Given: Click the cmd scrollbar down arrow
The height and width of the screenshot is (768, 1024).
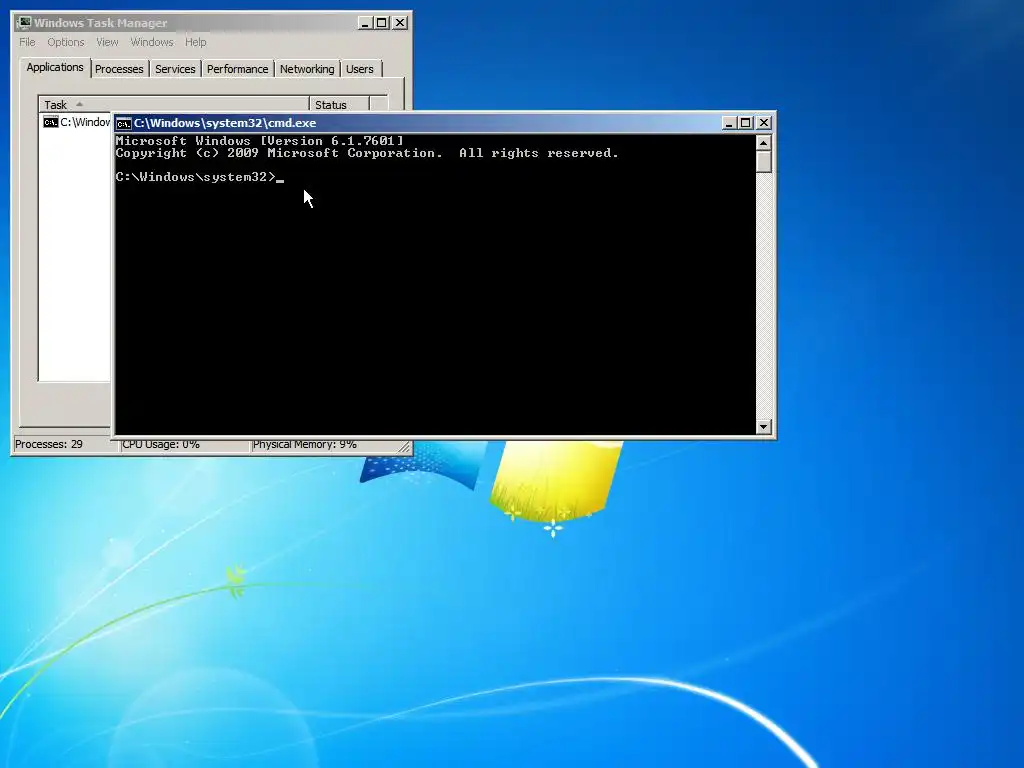Looking at the screenshot, I should pos(763,426).
